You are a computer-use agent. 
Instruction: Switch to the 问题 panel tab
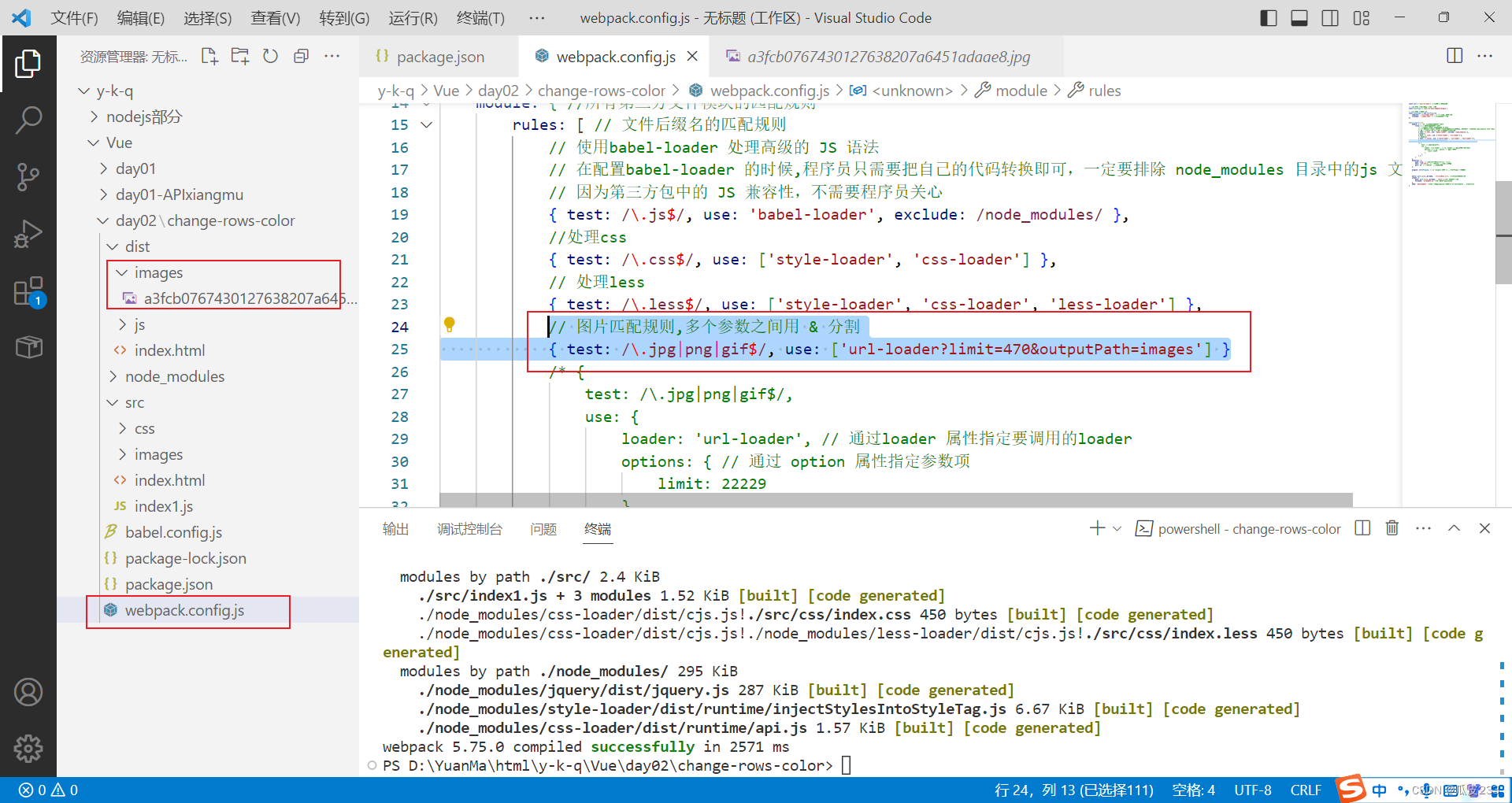point(543,529)
